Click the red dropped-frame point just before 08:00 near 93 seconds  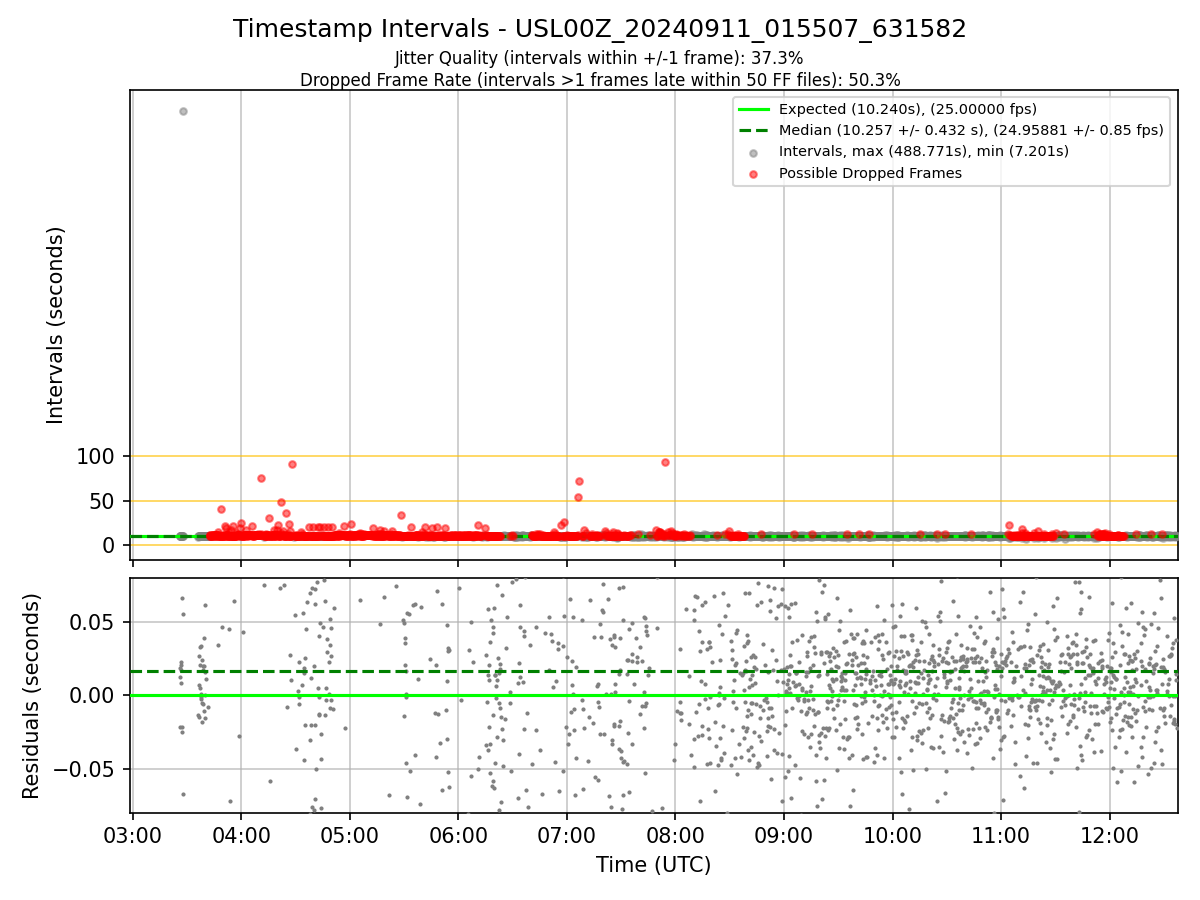coord(665,462)
